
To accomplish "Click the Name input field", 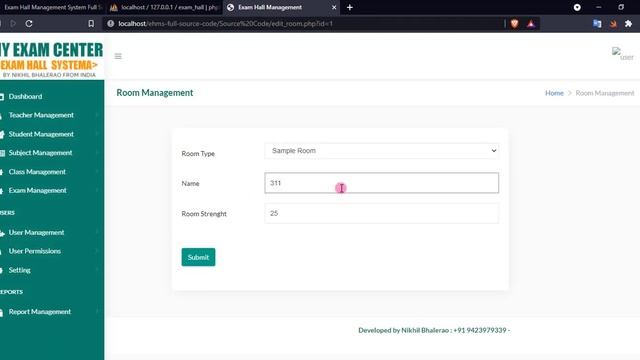I will pyautogui.click(x=381, y=183).
